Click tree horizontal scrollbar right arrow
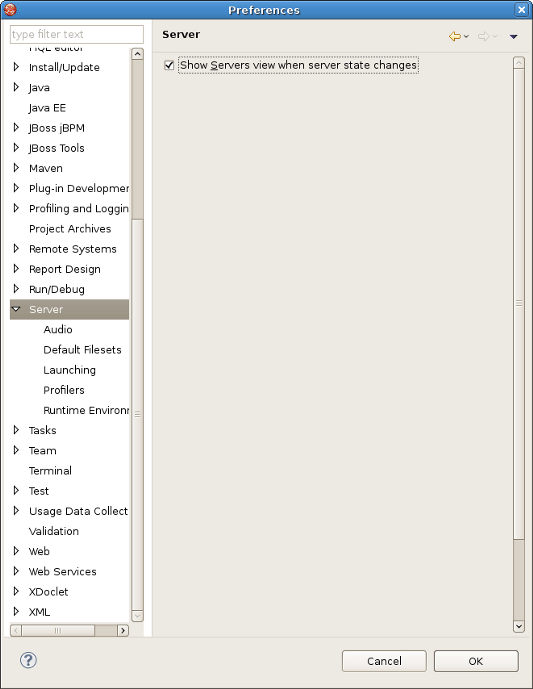This screenshot has width=533, height=689. click(x=123, y=631)
